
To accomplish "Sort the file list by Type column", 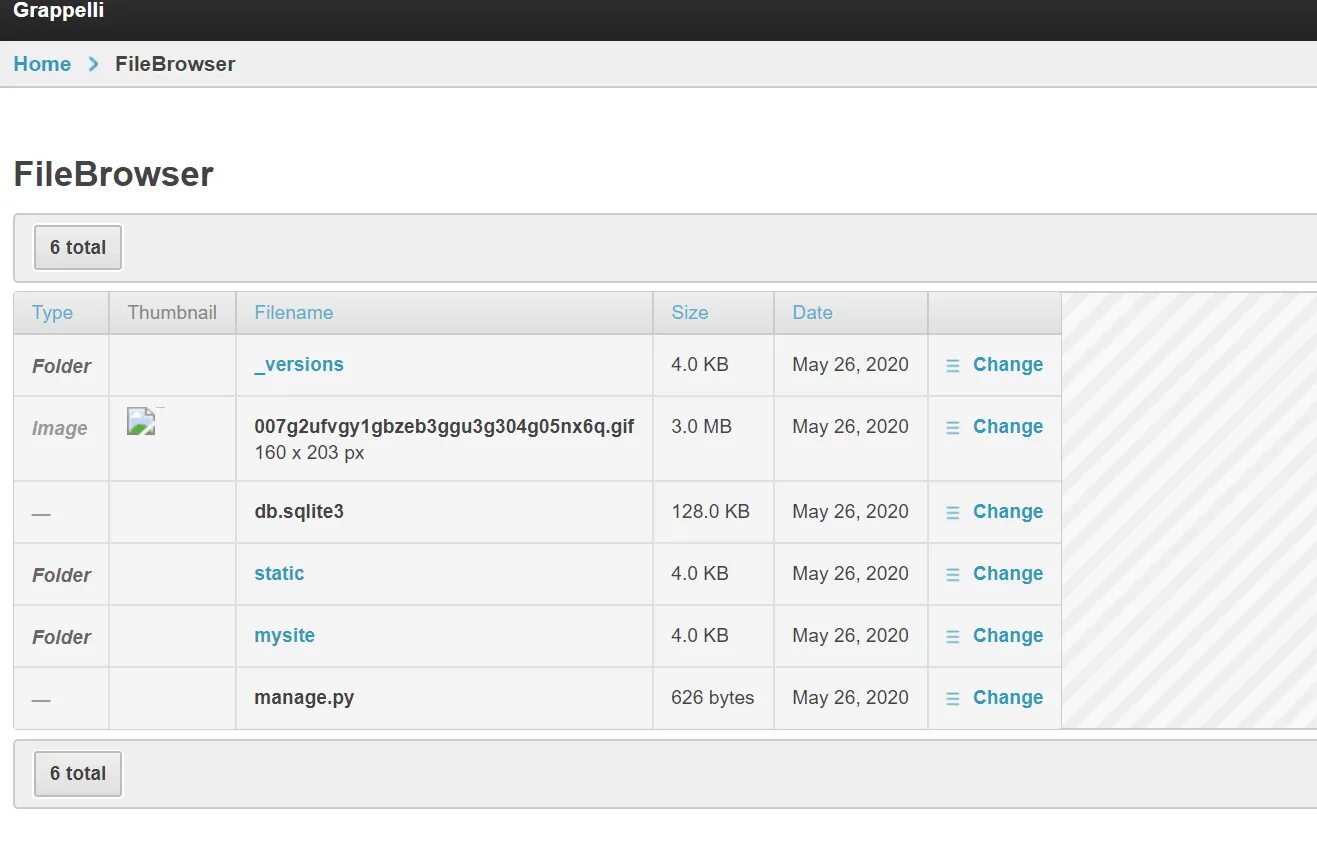I will tap(52, 313).
